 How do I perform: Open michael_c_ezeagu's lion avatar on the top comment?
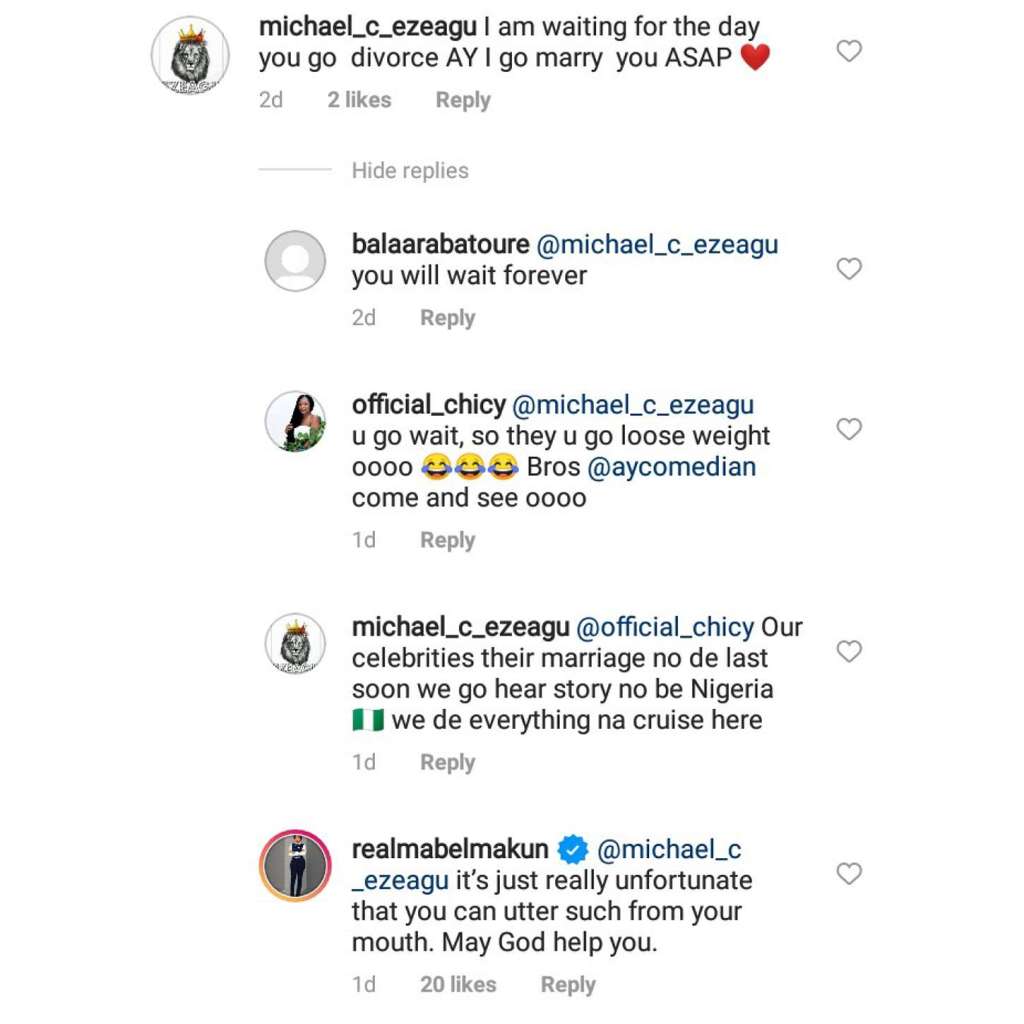point(190,57)
